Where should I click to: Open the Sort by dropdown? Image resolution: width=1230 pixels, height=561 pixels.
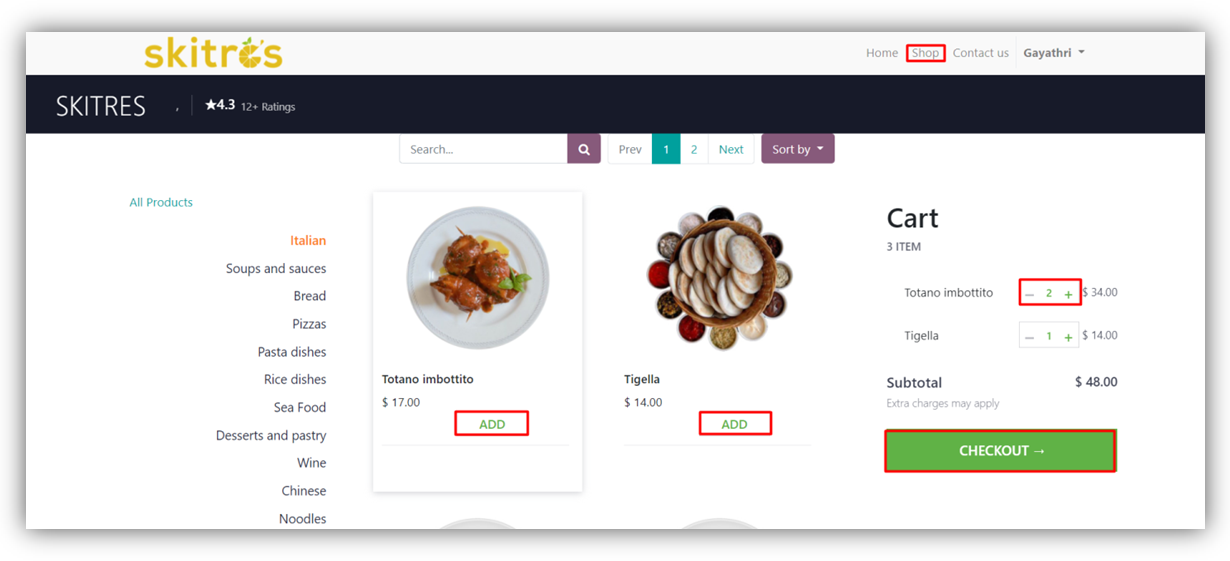click(797, 149)
